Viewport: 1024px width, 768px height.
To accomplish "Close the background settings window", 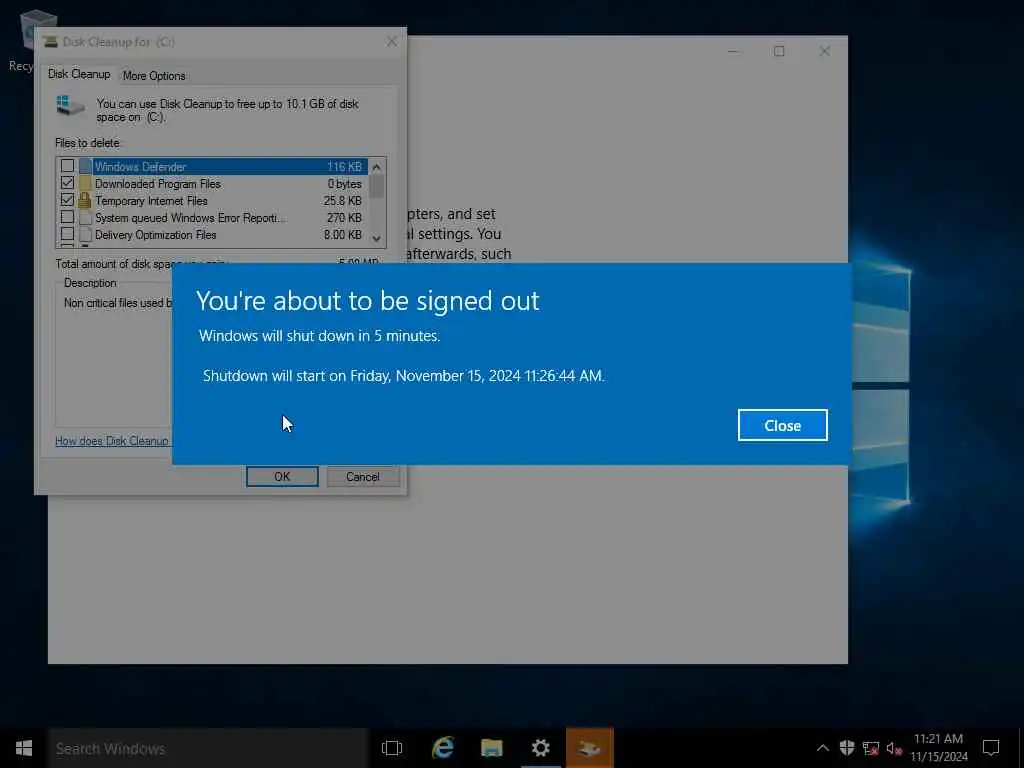I will tap(825, 51).
